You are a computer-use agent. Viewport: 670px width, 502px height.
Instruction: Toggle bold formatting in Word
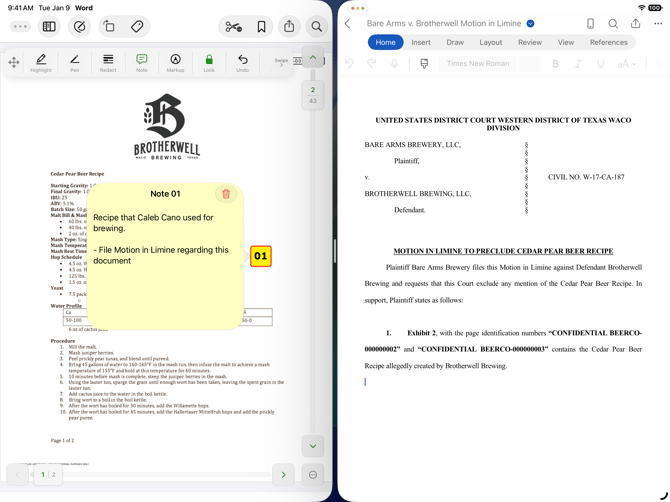click(555, 64)
